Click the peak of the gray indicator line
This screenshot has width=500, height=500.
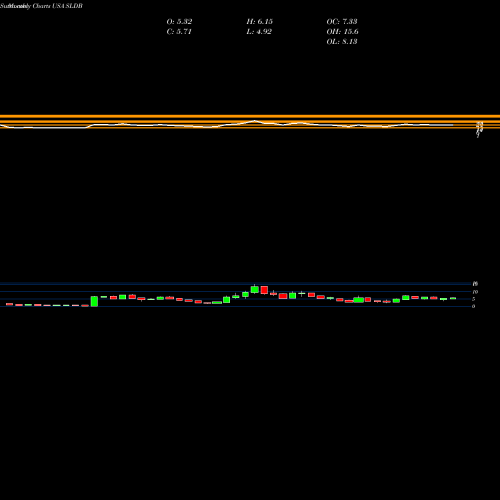pos(254,121)
